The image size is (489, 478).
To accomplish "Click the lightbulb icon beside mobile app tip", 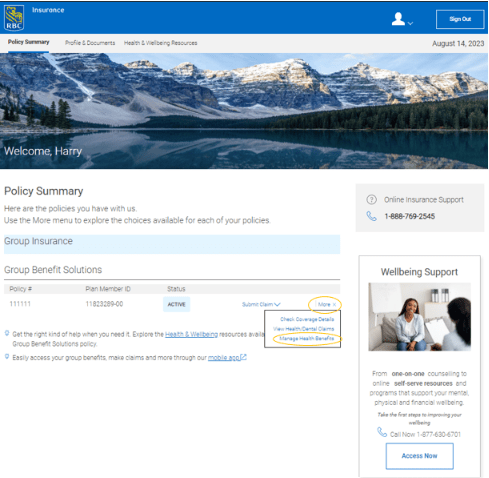I will (7, 357).
